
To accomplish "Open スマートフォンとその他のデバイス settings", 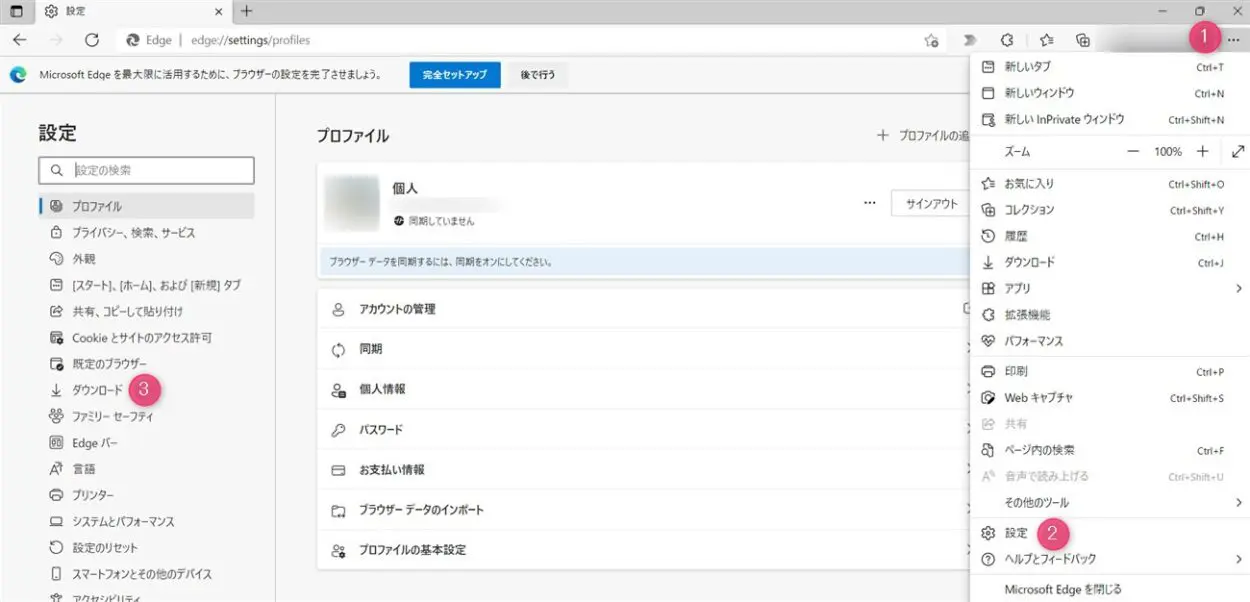I will (x=146, y=574).
